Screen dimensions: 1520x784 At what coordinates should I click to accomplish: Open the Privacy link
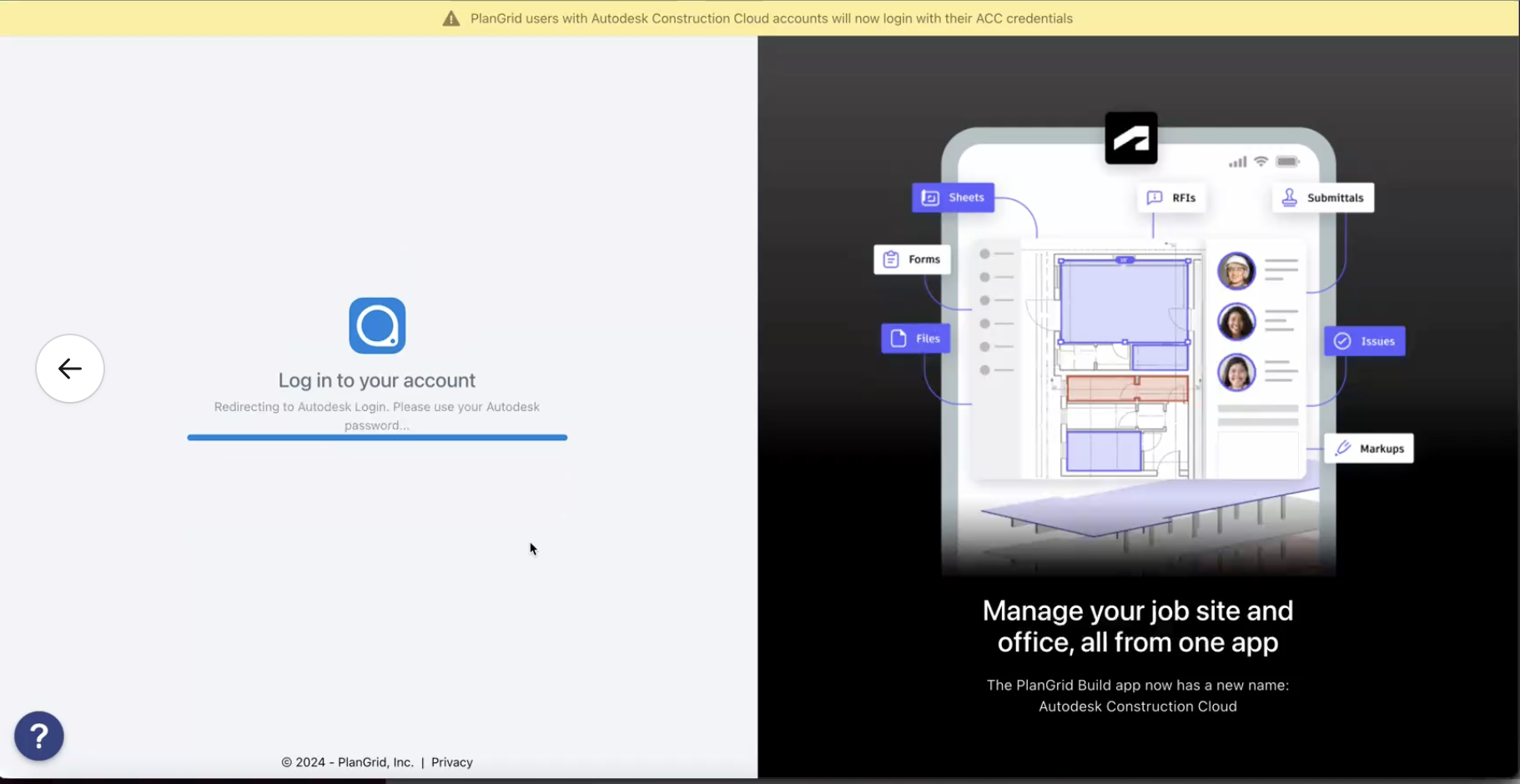click(x=452, y=762)
